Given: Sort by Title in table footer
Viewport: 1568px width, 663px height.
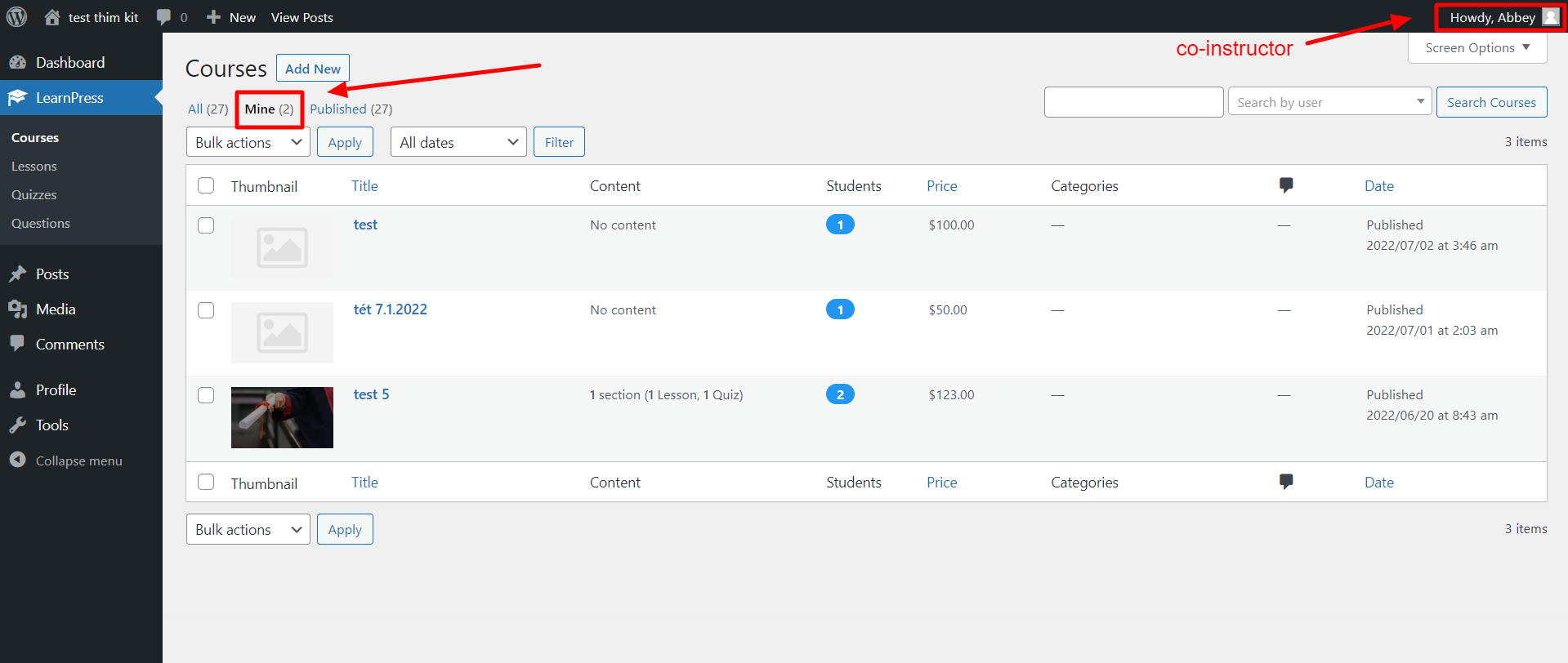Looking at the screenshot, I should click(x=364, y=482).
